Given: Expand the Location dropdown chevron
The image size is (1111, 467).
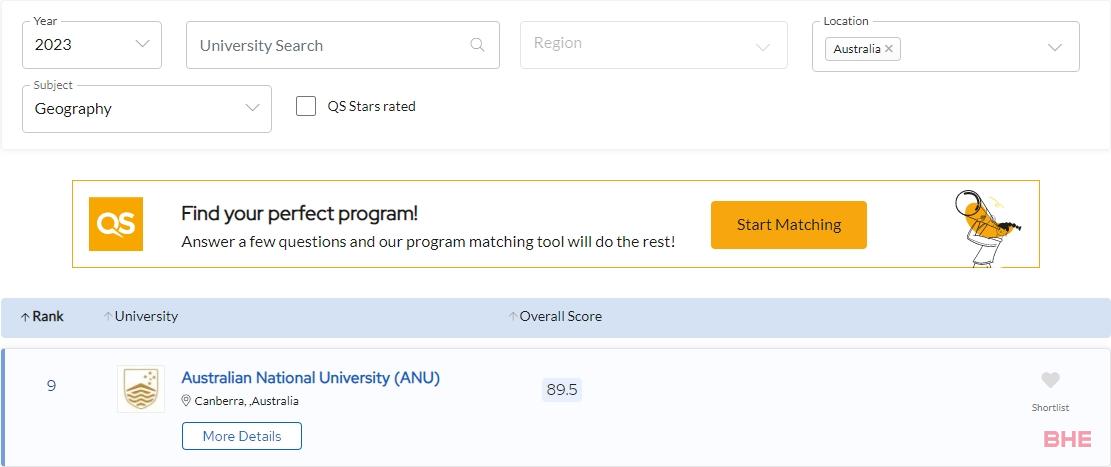Looking at the screenshot, I should [1054, 47].
